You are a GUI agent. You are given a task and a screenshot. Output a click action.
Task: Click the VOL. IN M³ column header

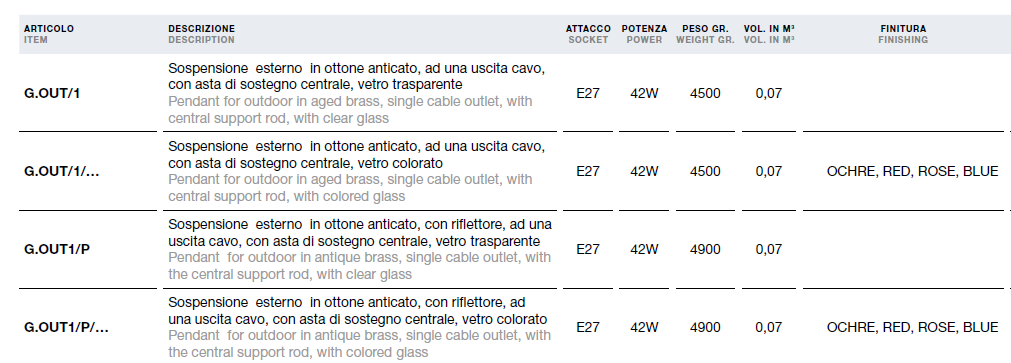(x=769, y=34)
